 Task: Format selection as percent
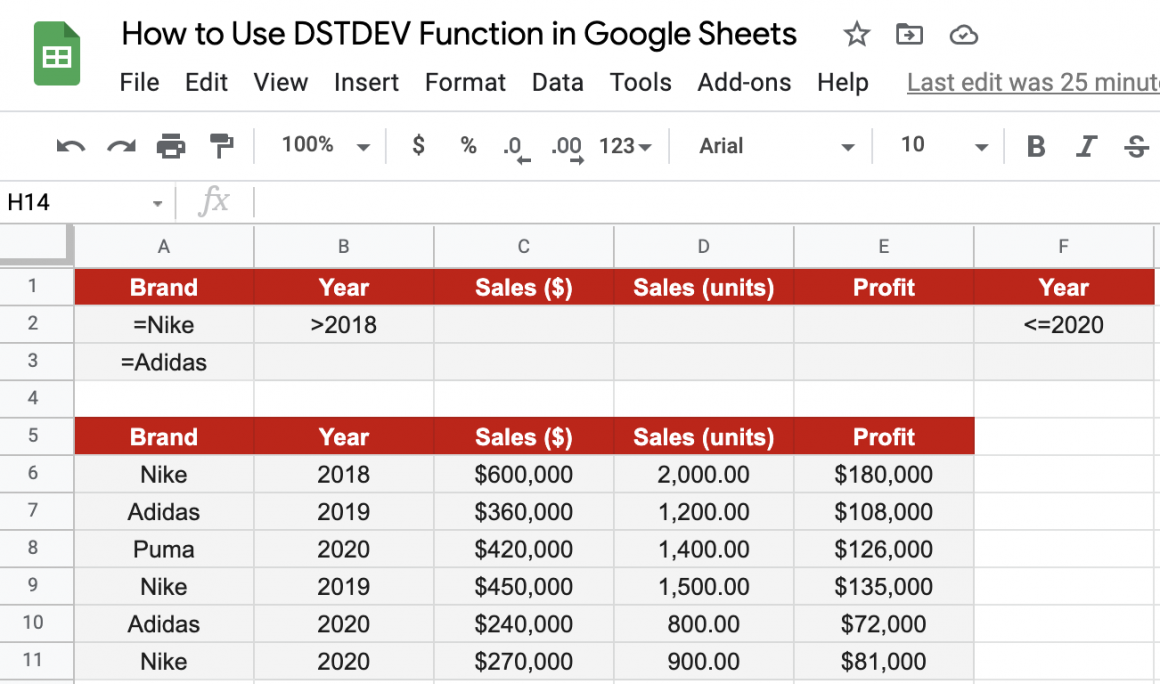468,145
